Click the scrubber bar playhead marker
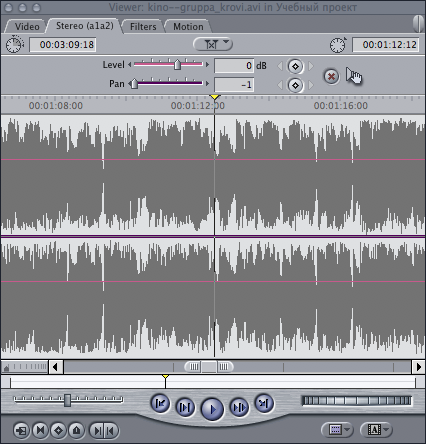426x444 pixels. (x=165, y=377)
